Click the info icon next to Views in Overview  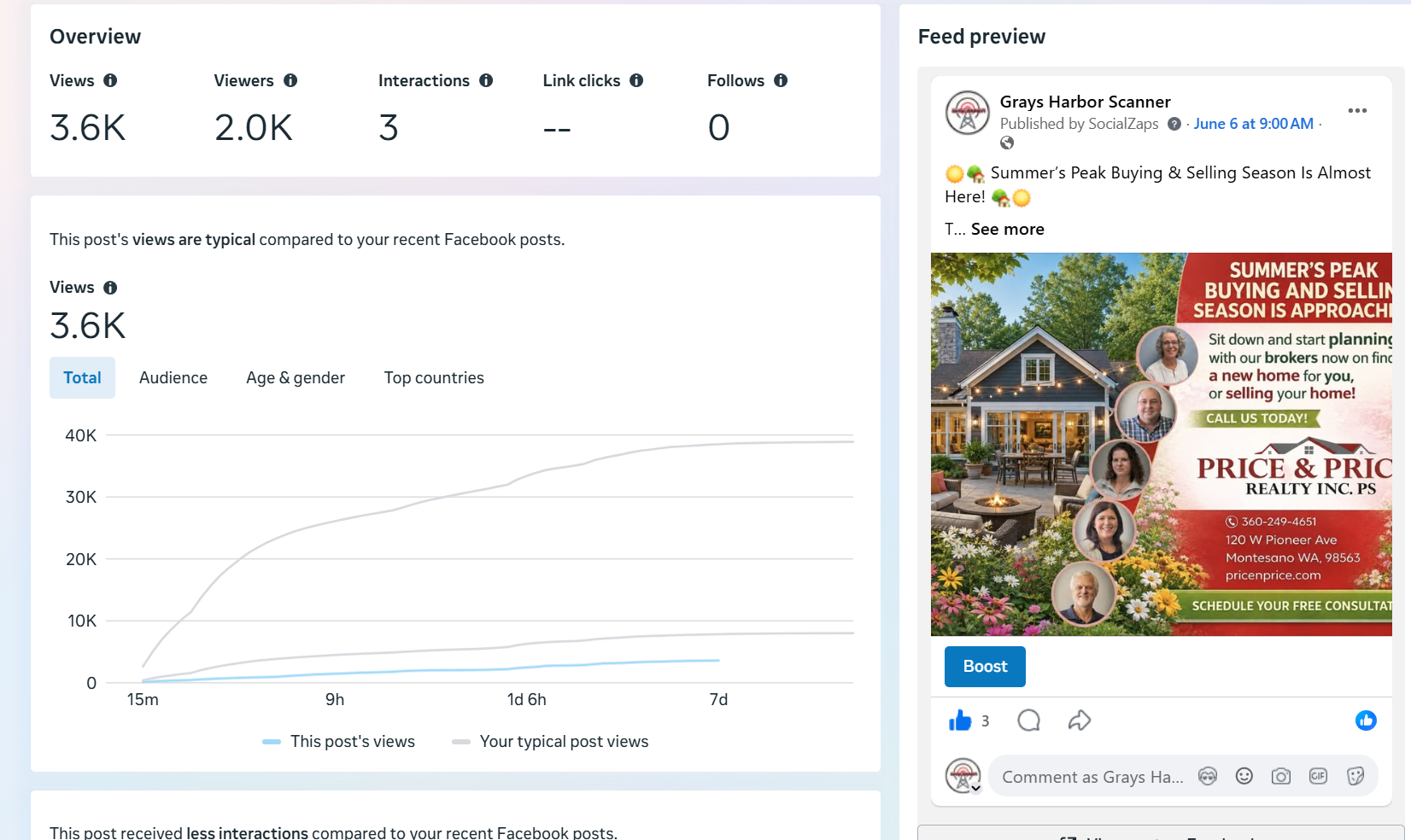[110, 80]
